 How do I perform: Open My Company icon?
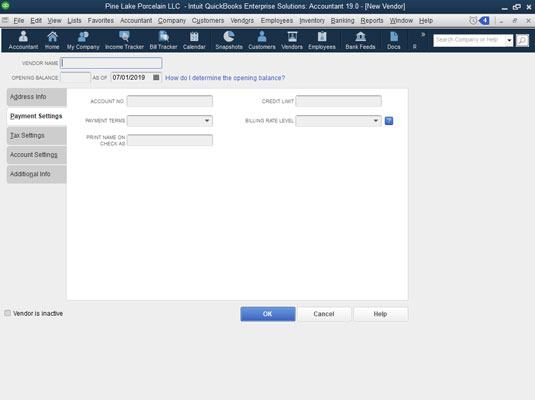83,40
